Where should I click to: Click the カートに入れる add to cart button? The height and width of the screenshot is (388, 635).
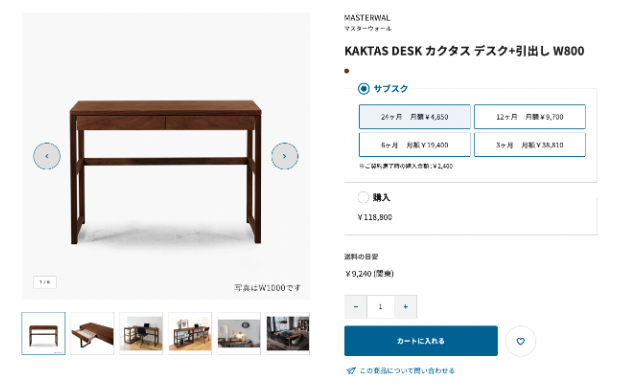tap(421, 341)
